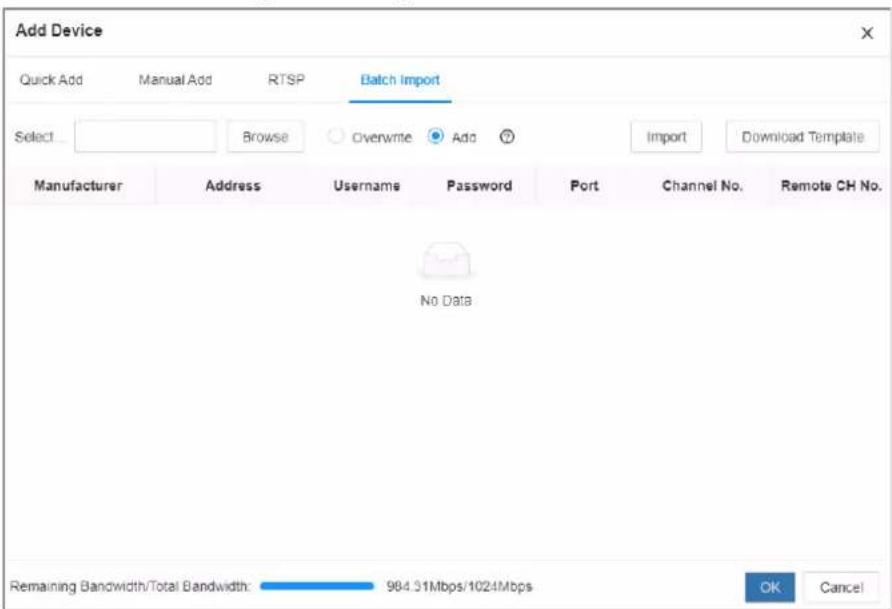Viewport: 892px width, 609px height.
Task: Click the 984.31Mbps/1024Mbps bandwidth value
Action: coord(459,586)
